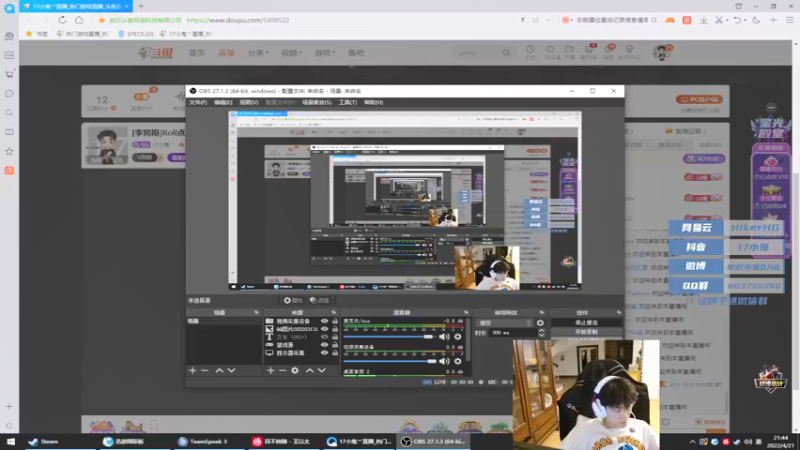Viewport: 800px width, 450px height.
Task: Lock the QQ图片 image source
Action: coord(335,329)
